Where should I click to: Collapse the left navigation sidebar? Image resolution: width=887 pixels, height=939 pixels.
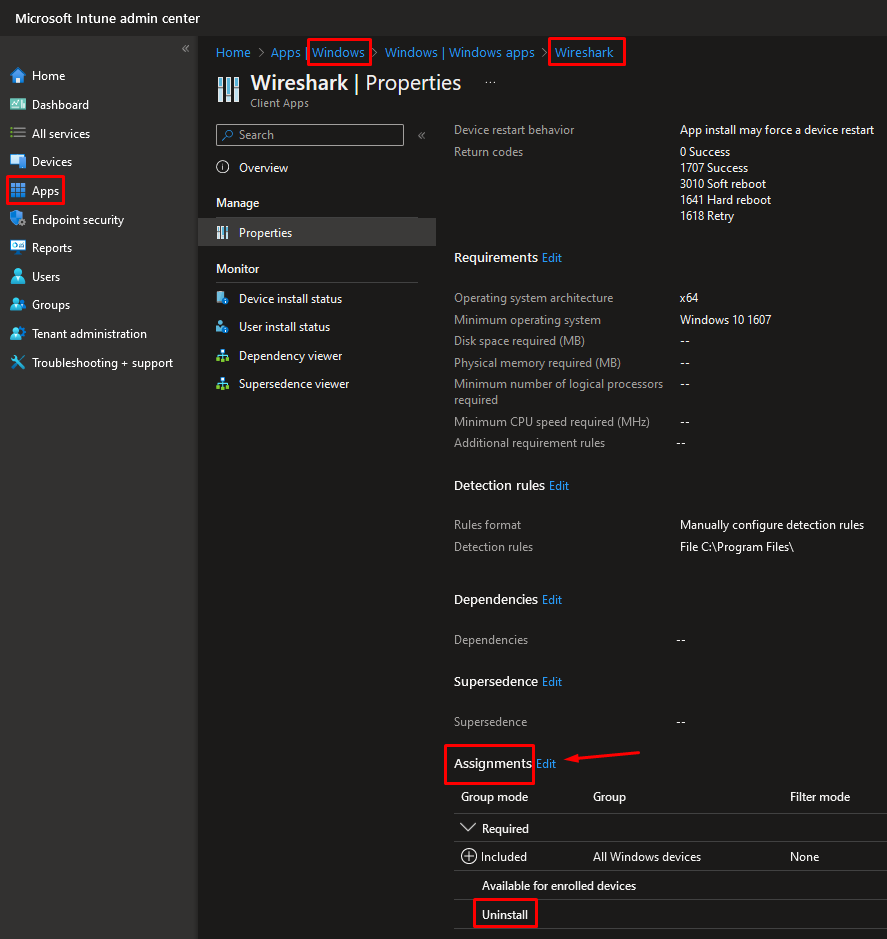[x=186, y=49]
